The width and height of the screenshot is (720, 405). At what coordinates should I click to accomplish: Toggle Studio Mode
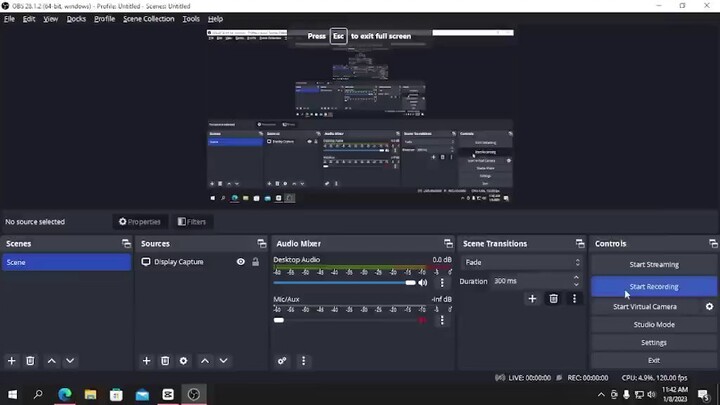[654, 325]
